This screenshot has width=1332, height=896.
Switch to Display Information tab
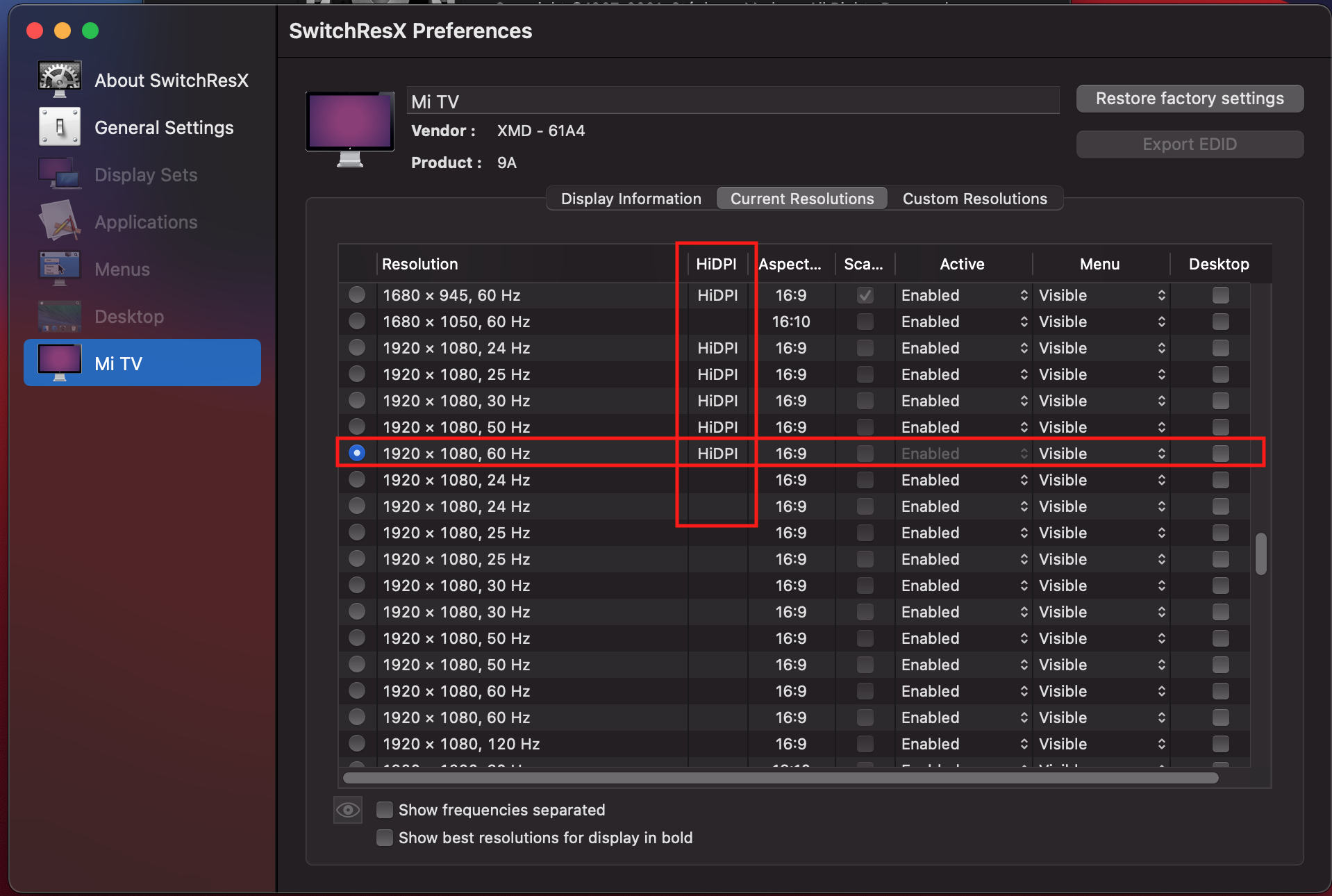click(x=631, y=199)
